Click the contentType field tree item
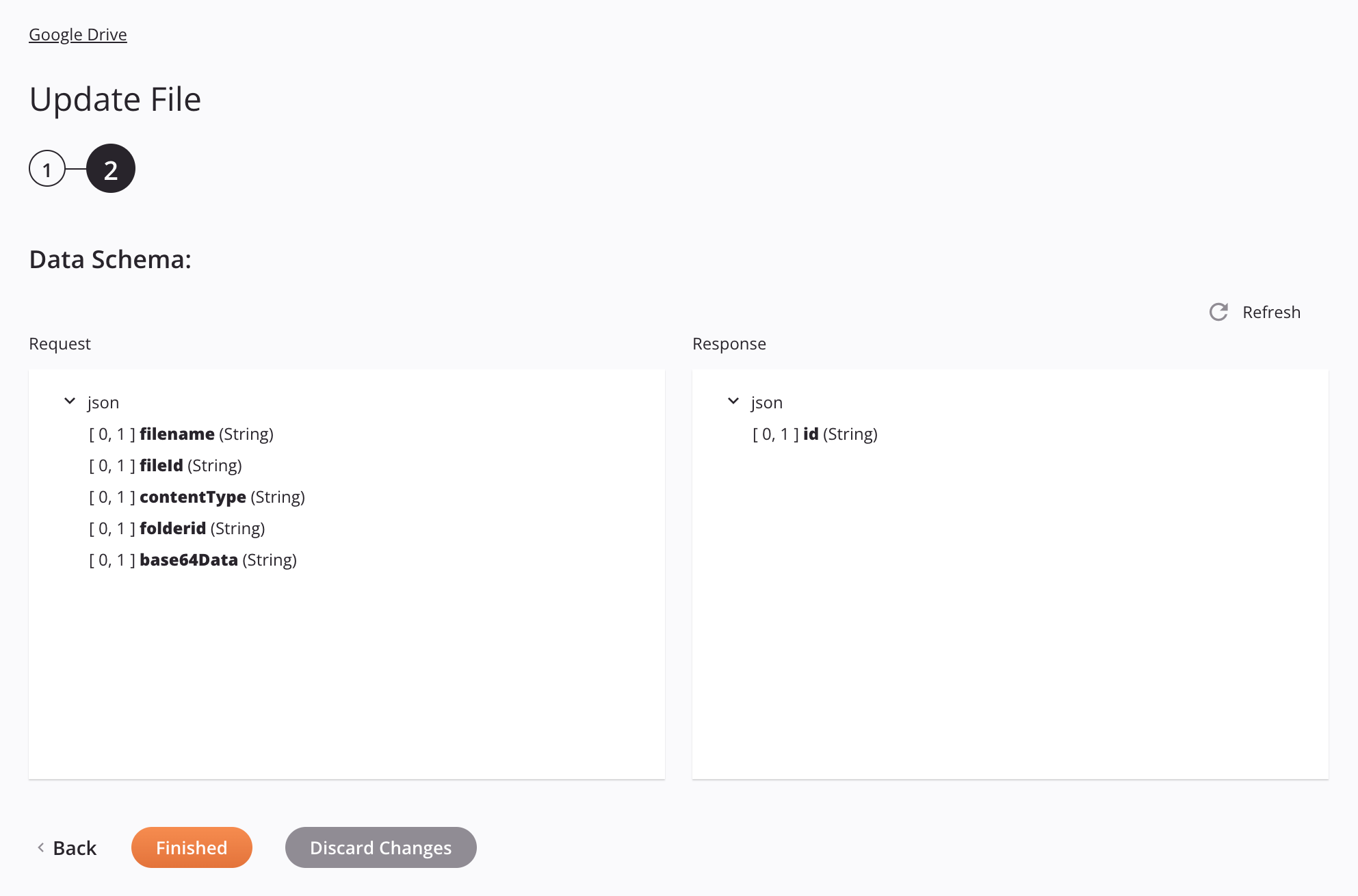The height and width of the screenshot is (896, 1358). pos(197,496)
